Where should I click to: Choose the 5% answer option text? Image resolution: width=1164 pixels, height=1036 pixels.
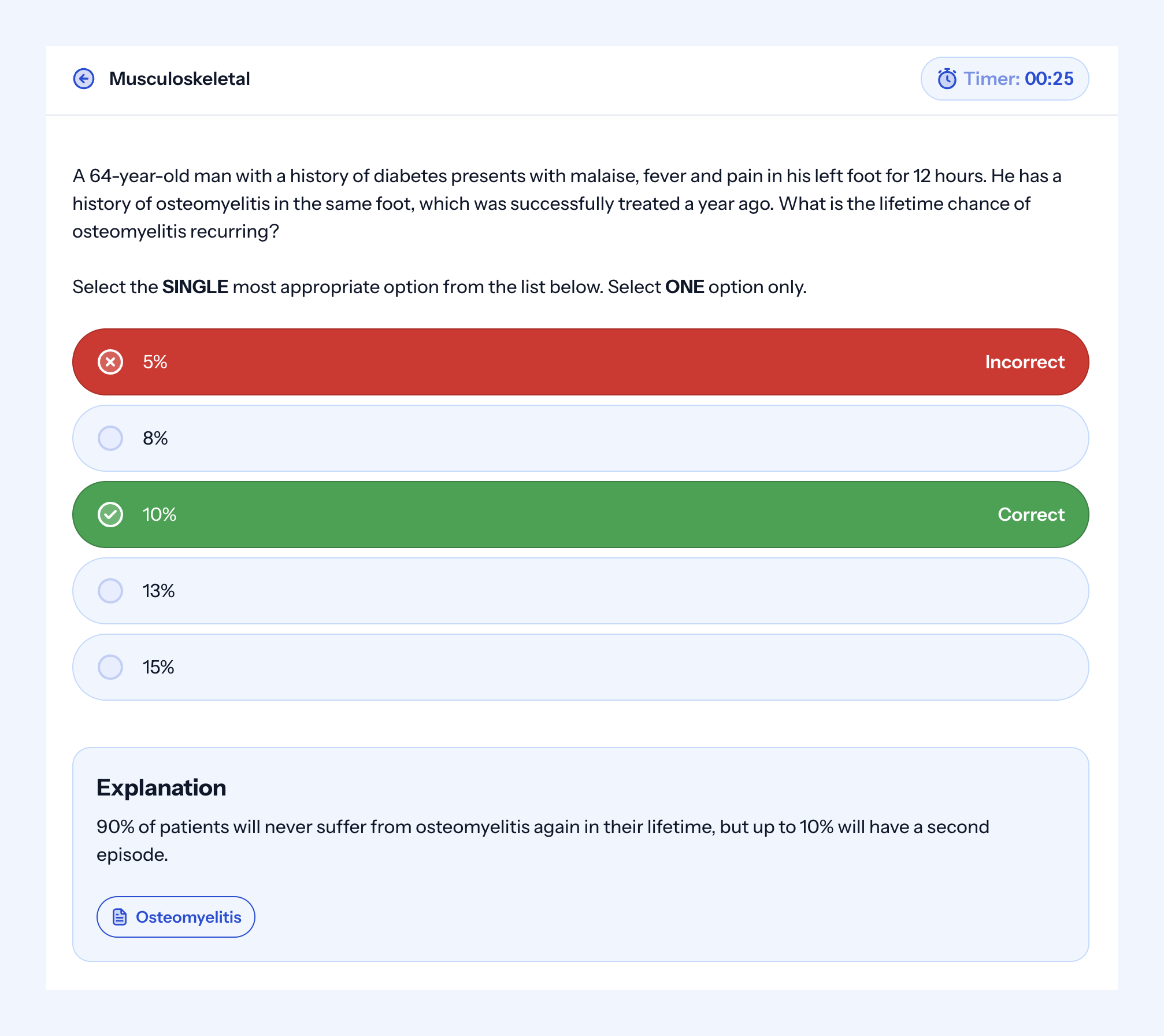coord(155,362)
